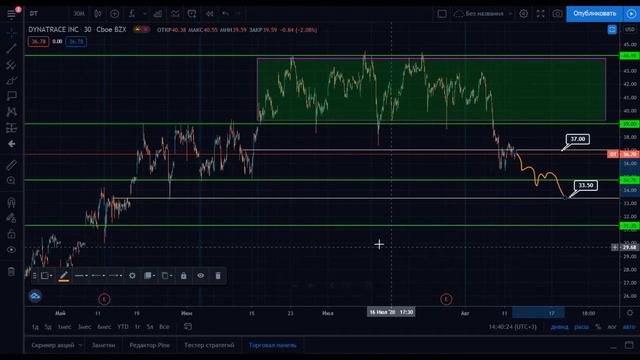Open the indicators fx menu
Screen dimensions: 640x360
coord(132,13)
